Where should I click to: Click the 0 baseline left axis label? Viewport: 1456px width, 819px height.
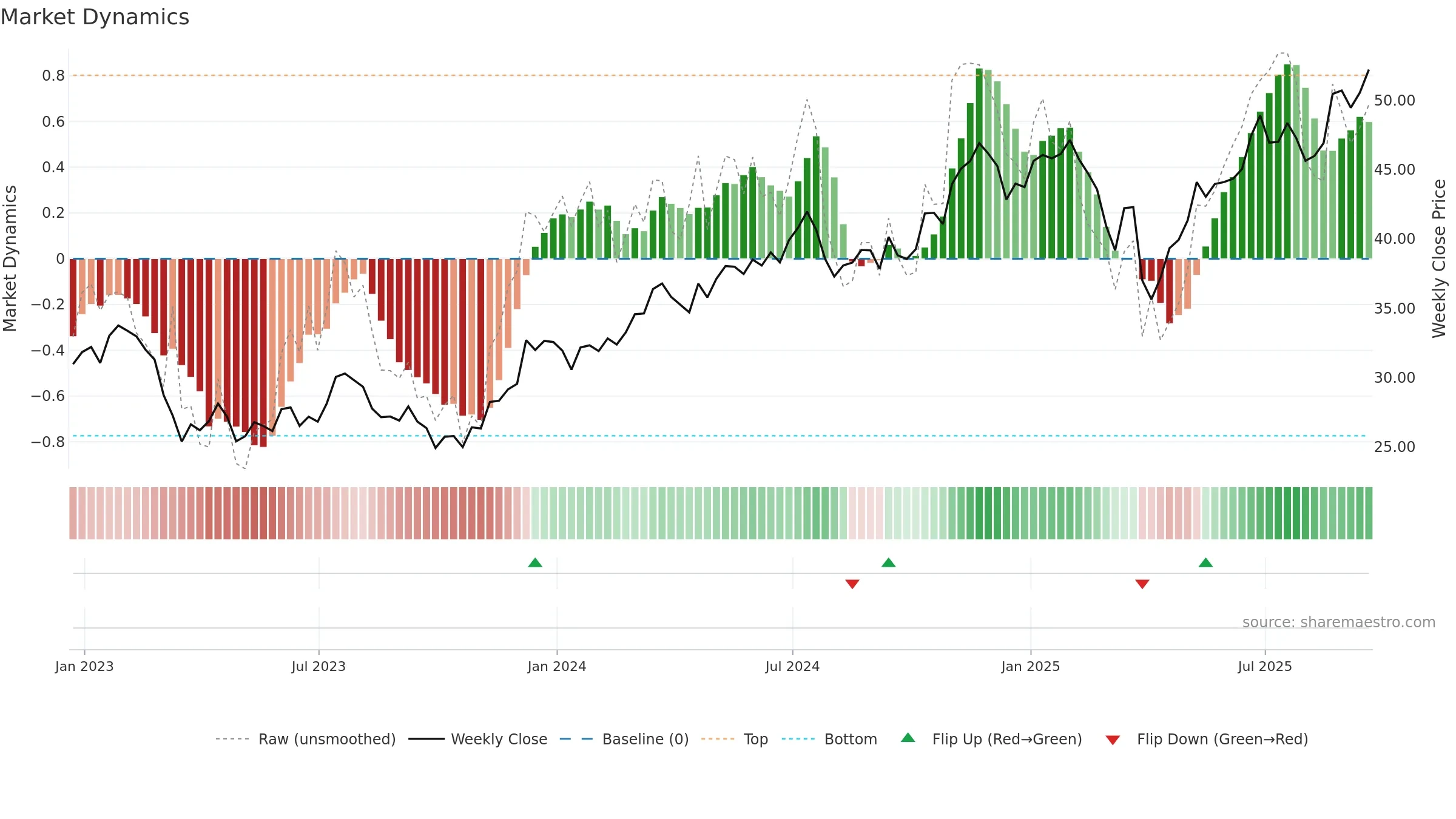tap(60, 259)
